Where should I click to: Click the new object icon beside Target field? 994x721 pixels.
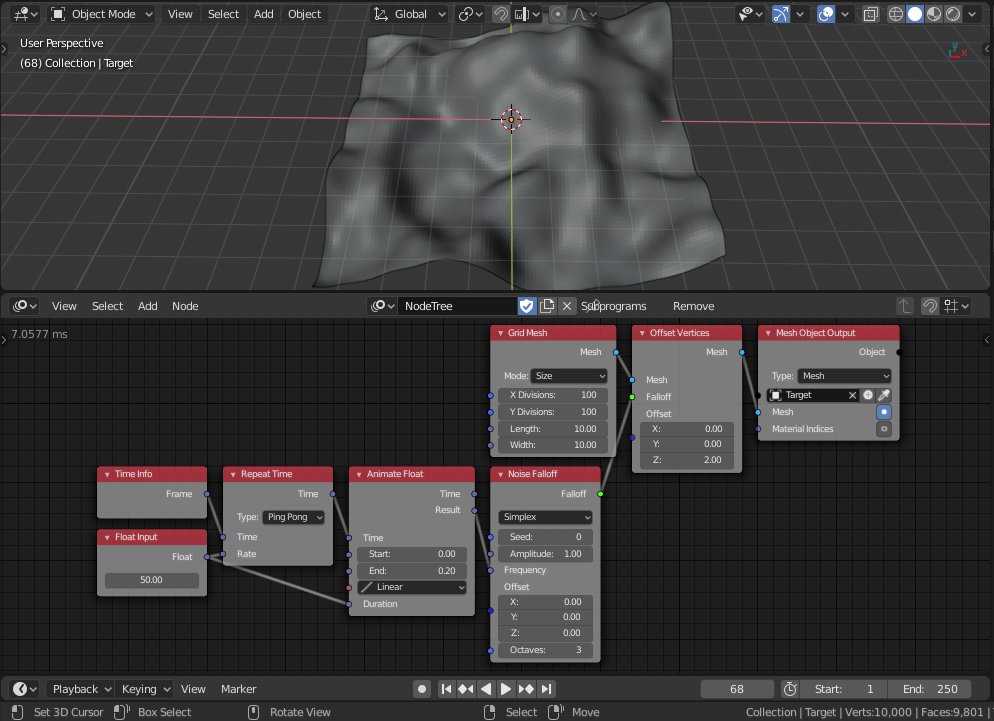pyautogui.click(x=867, y=395)
